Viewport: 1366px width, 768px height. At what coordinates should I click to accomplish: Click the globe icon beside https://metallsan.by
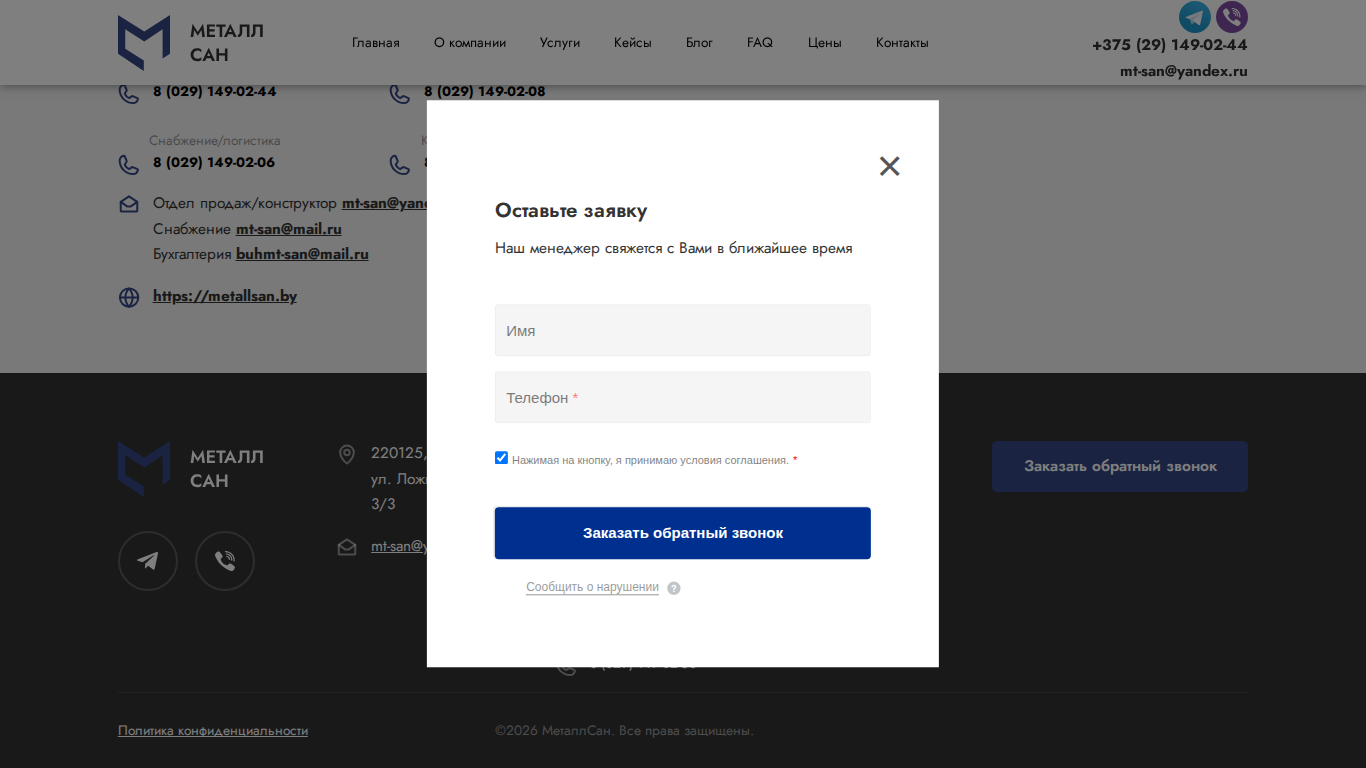click(129, 297)
